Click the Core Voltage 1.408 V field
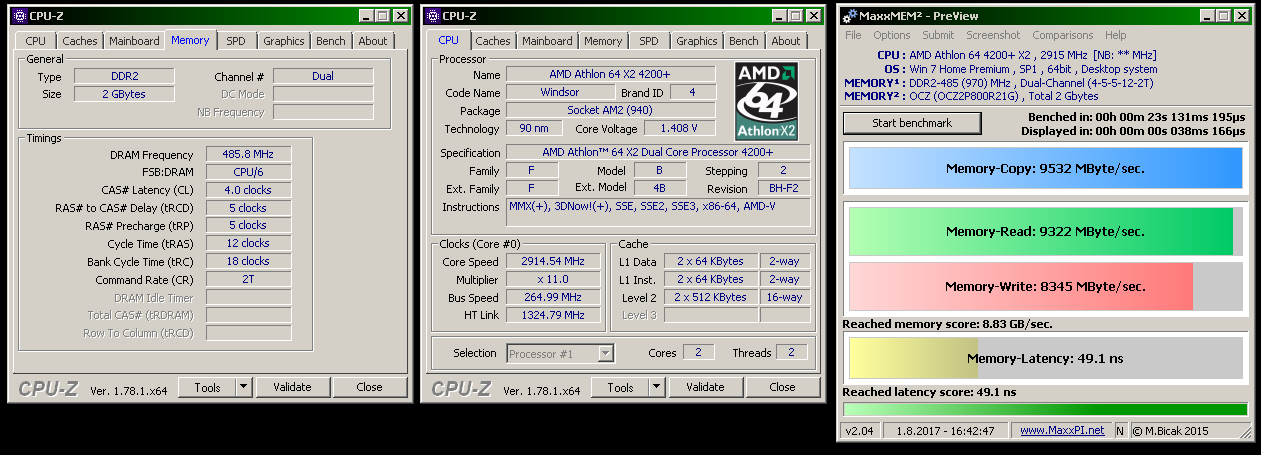This screenshot has width=1261, height=455. click(680, 129)
